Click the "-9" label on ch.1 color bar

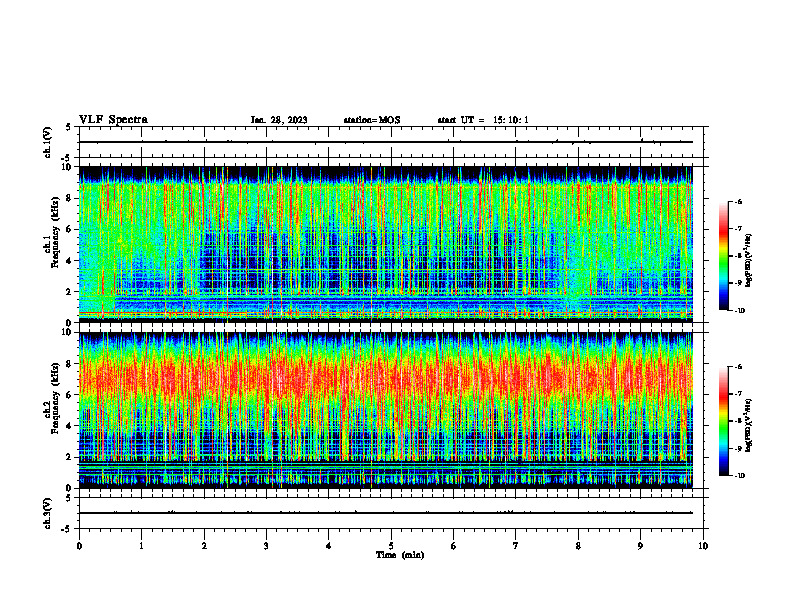click(738, 283)
